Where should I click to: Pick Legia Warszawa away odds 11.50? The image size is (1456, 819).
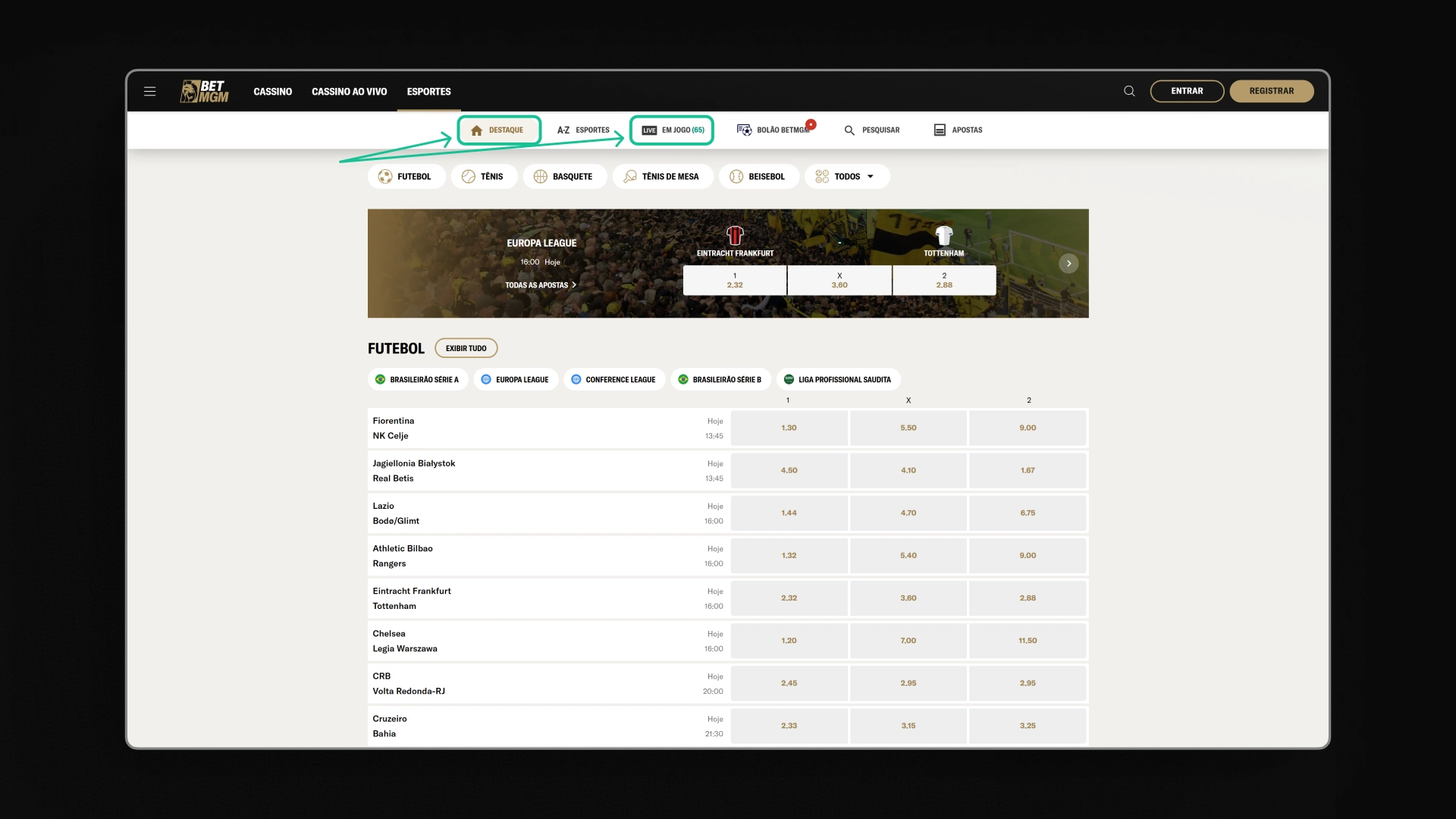tap(1028, 640)
